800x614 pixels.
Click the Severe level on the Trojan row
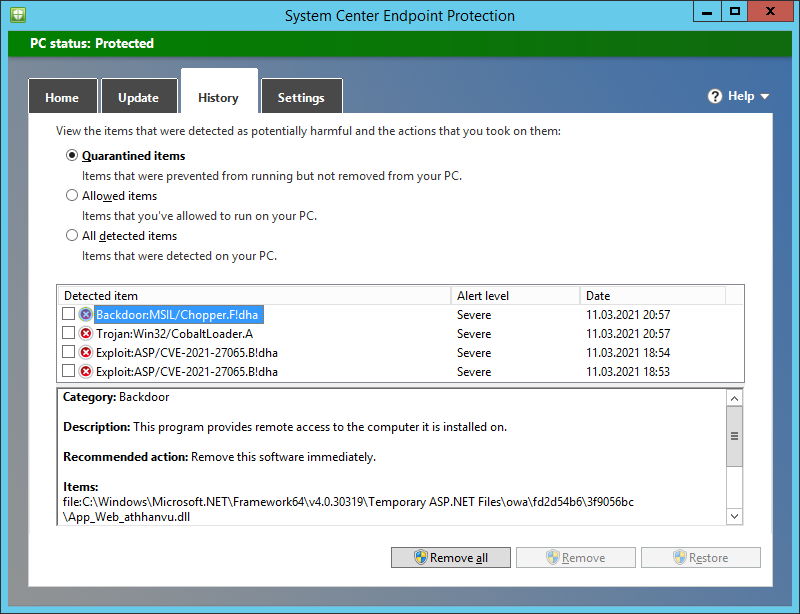click(474, 334)
